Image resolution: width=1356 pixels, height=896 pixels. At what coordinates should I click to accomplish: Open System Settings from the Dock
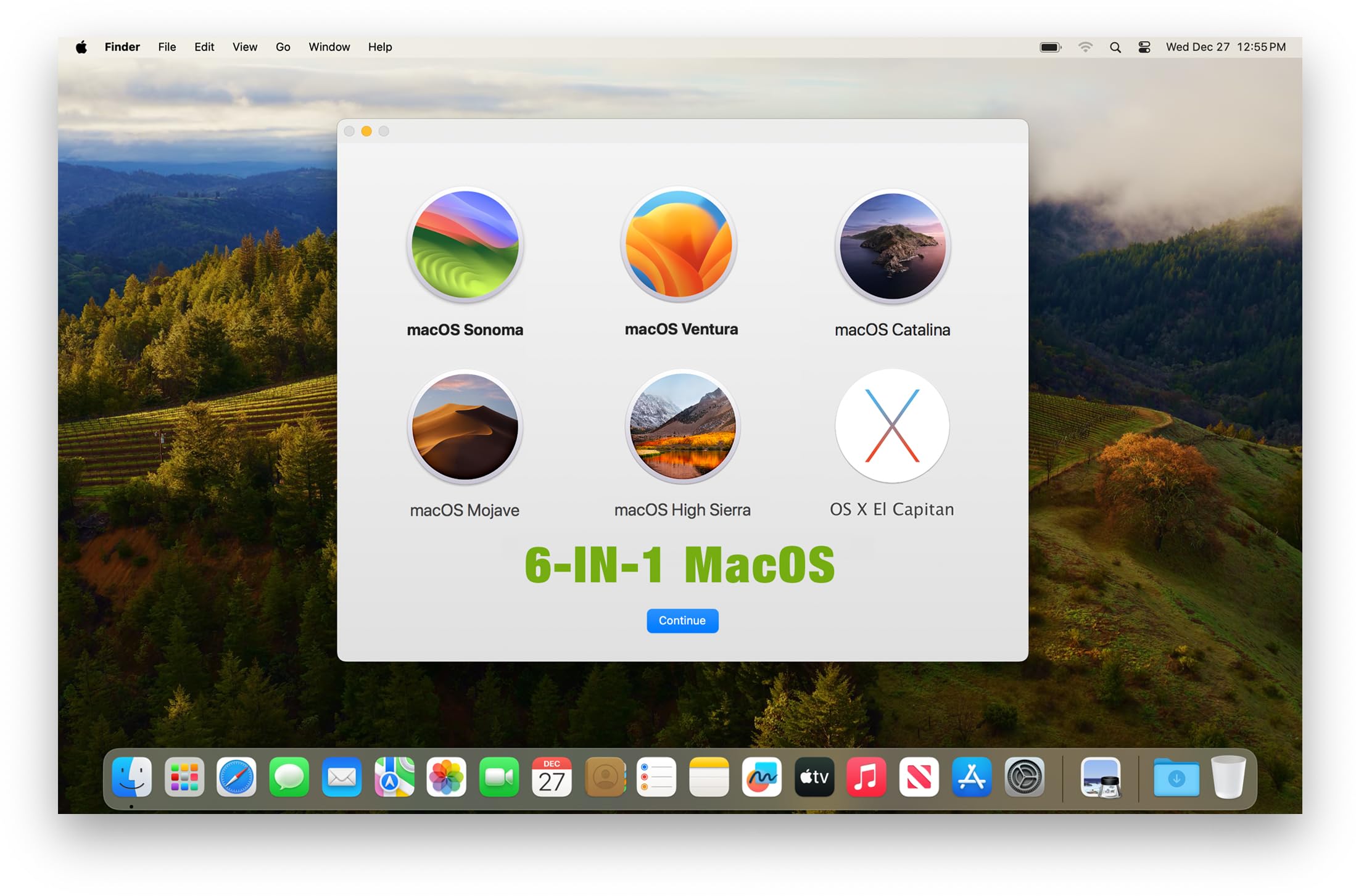click(1024, 778)
